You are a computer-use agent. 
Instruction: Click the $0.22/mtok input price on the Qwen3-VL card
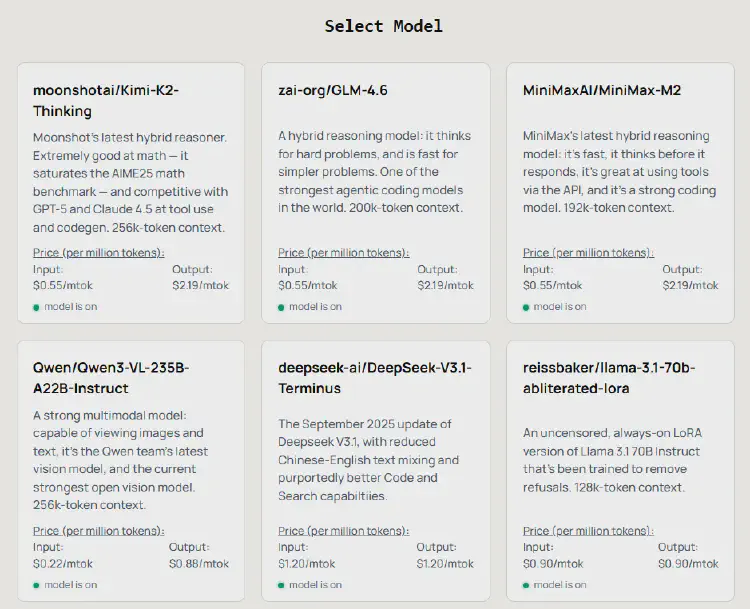(x=61, y=564)
